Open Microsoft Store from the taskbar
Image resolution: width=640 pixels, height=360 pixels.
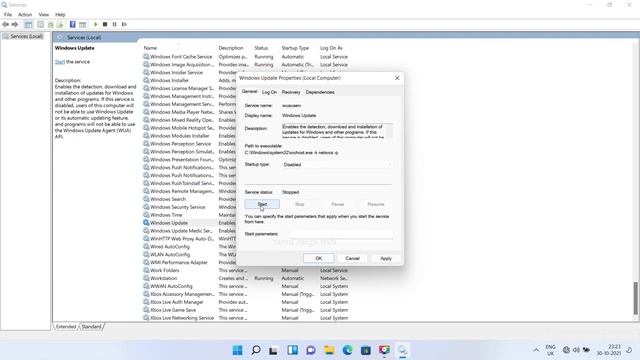pos(366,350)
